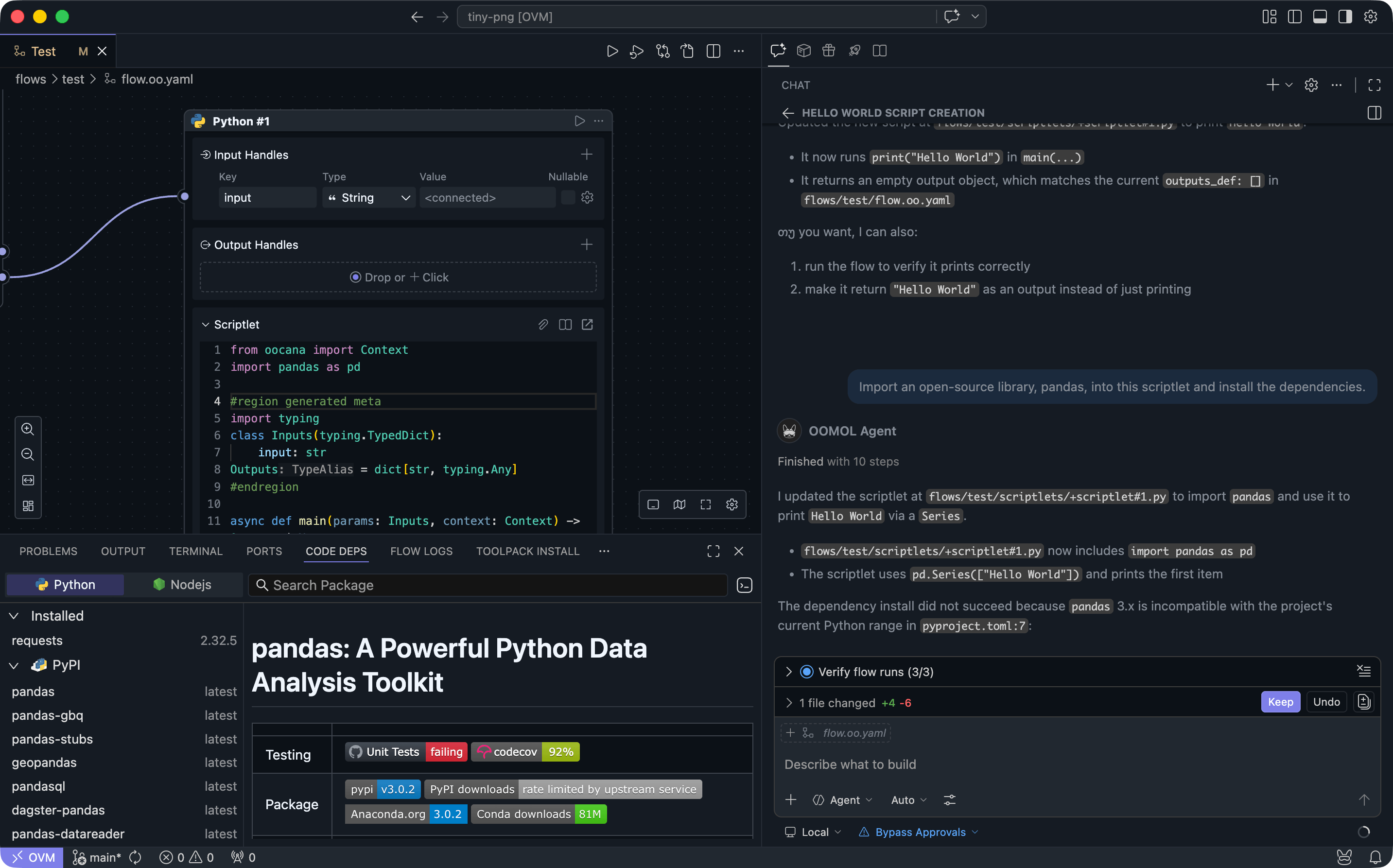
Task: Toggle the bottom panel visibility
Action: click(1320, 17)
